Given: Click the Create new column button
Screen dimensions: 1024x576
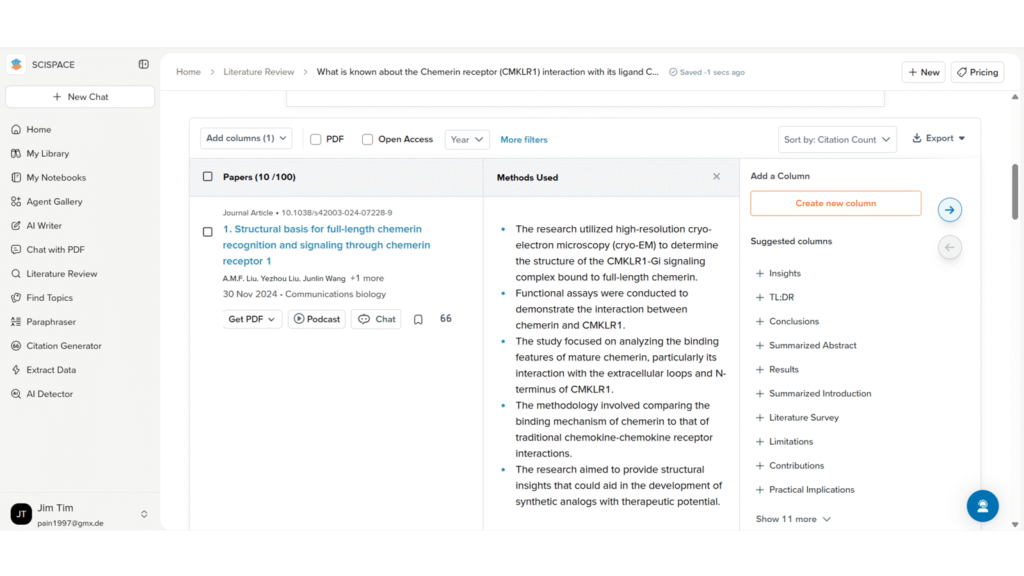Looking at the screenshot, I should tap(835, 203).
